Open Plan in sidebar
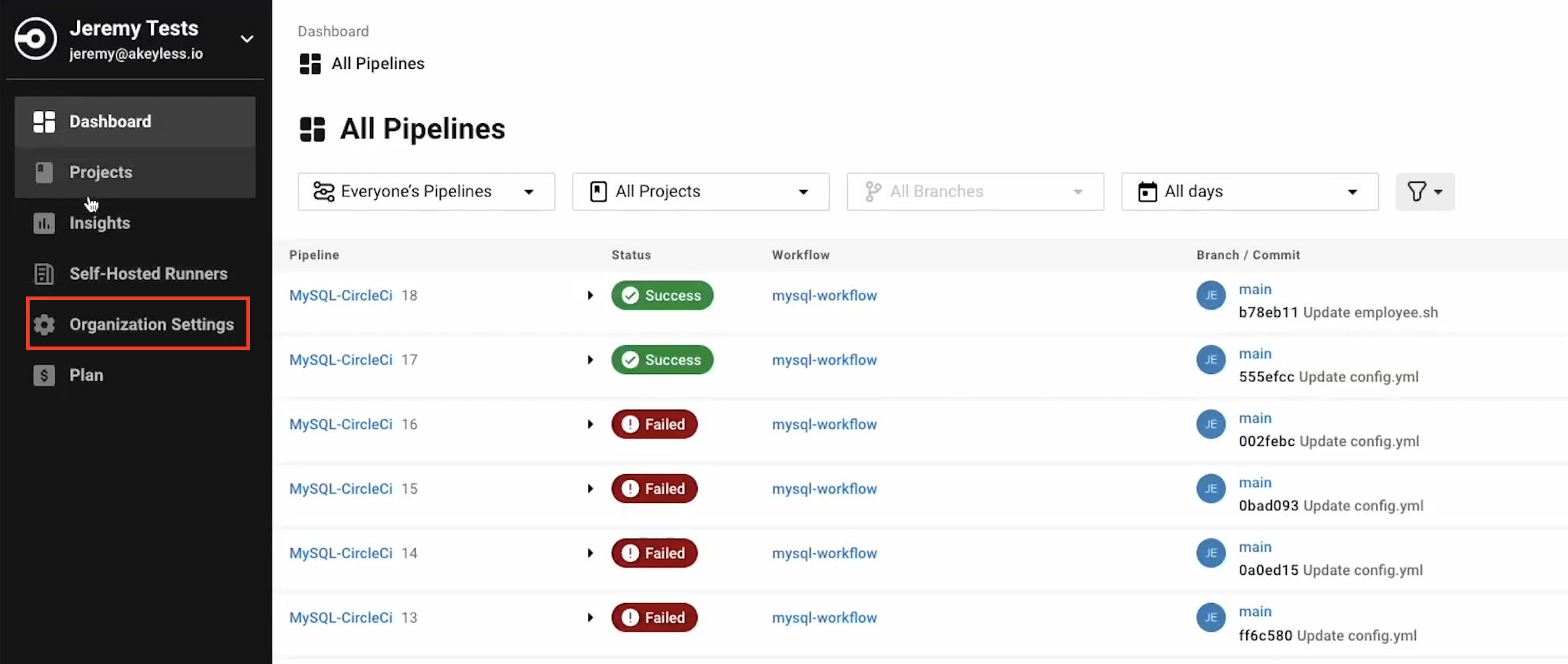Screen dimensions: 1568x664 pyautogui.click(x=135, y=375)
